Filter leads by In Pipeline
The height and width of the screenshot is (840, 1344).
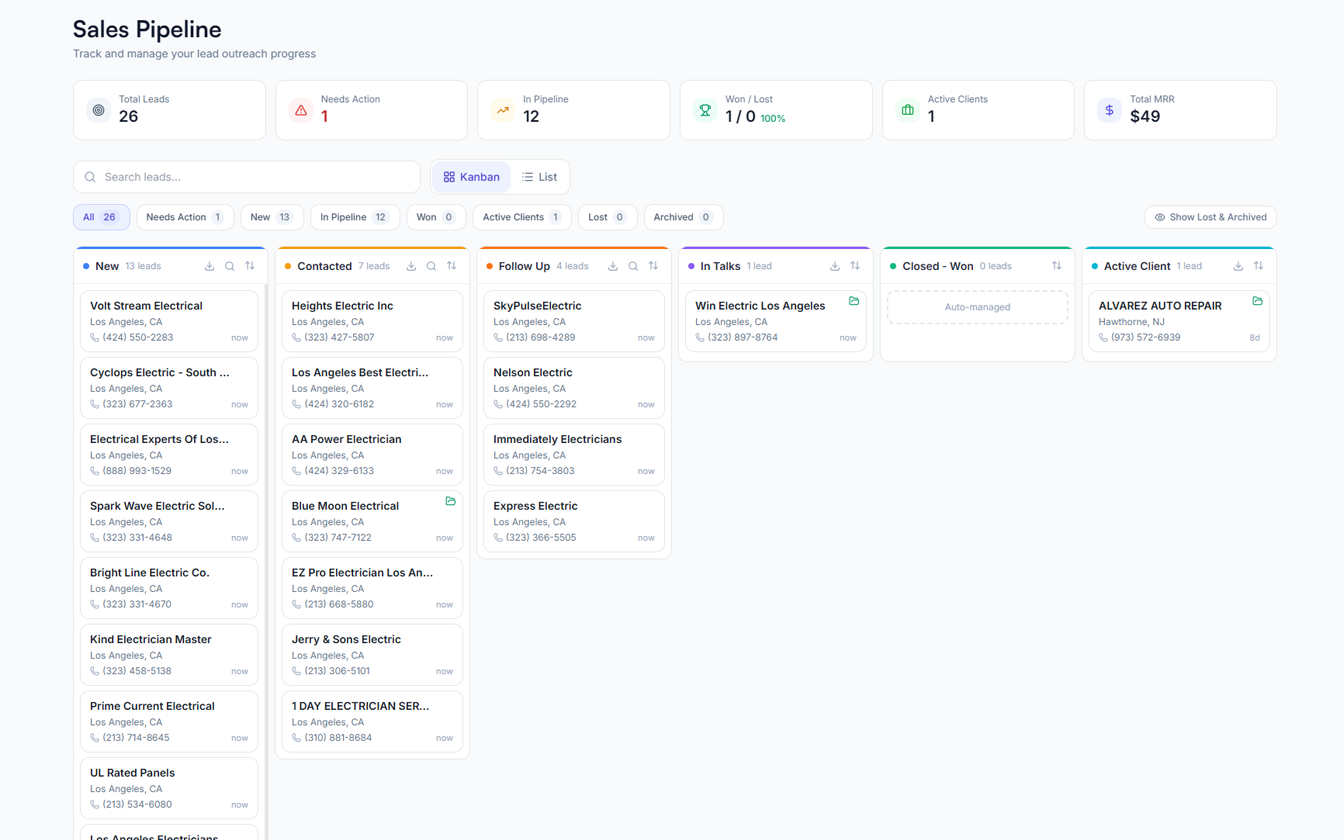pyautogui.click(x=355, y=217)
